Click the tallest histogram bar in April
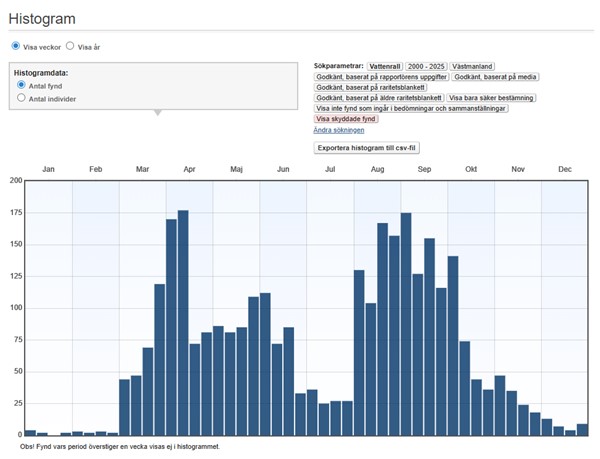600x459 pixels. click(x=183, y=322)
